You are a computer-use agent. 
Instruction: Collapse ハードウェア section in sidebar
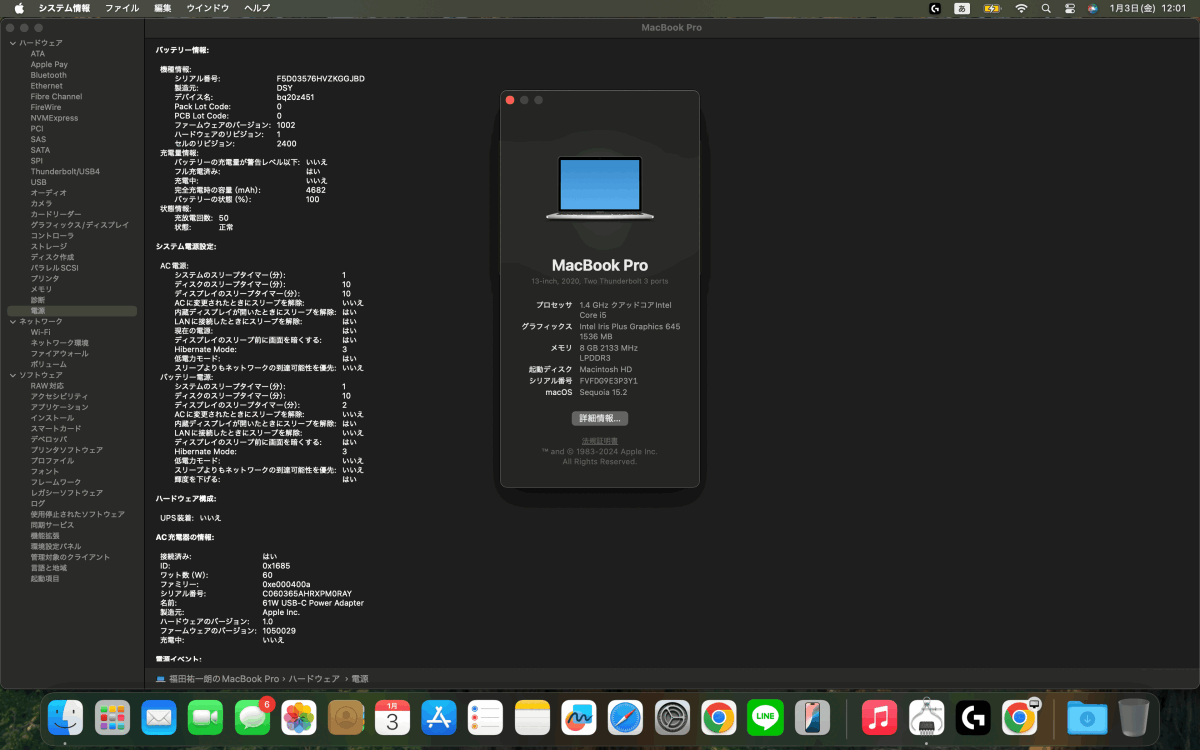click(x=13, y=43)
